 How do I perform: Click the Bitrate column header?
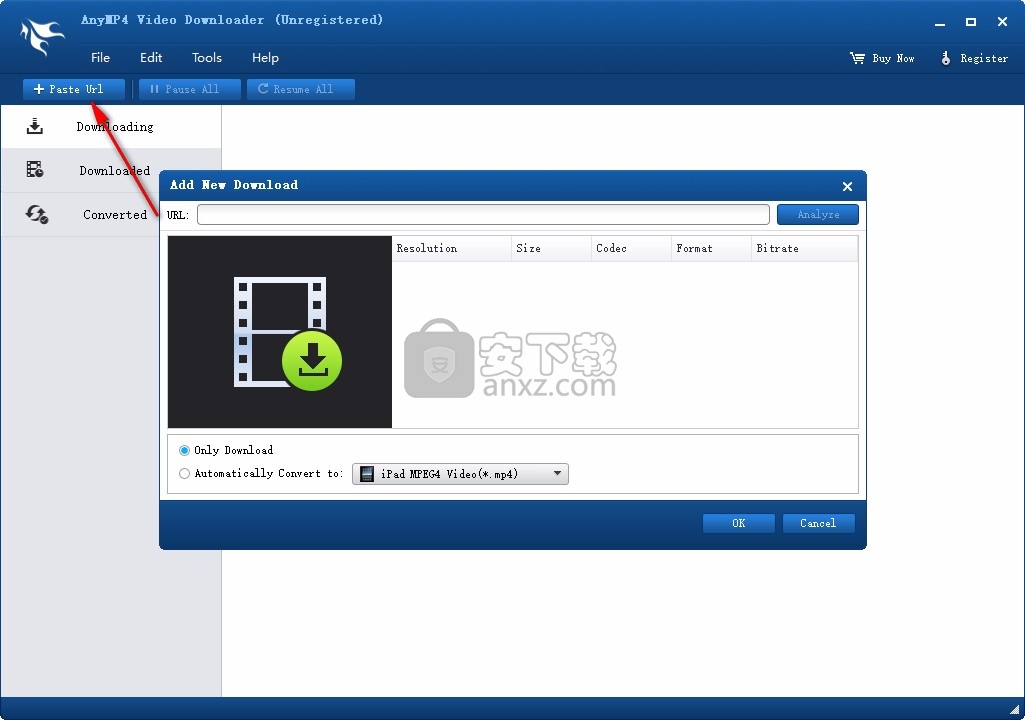click(805, 249)
